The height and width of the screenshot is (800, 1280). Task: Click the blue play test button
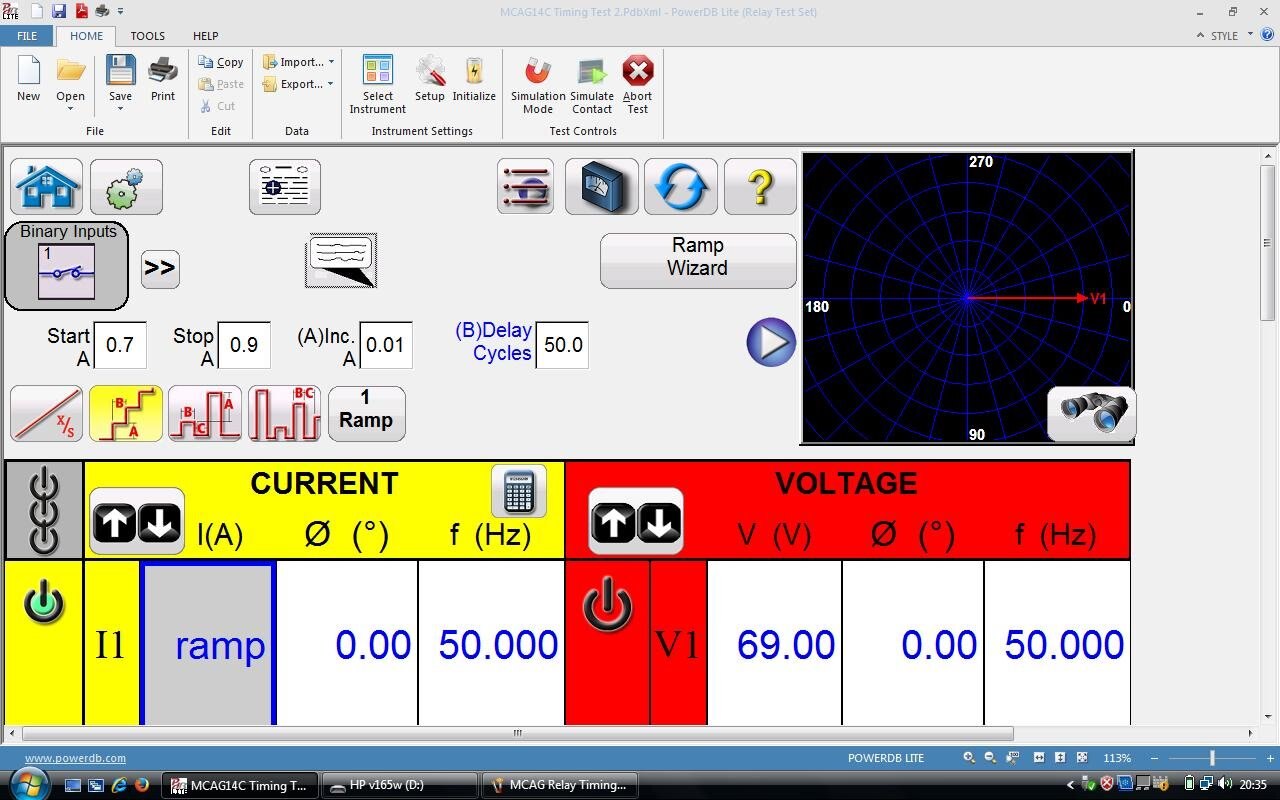point(771,343)
